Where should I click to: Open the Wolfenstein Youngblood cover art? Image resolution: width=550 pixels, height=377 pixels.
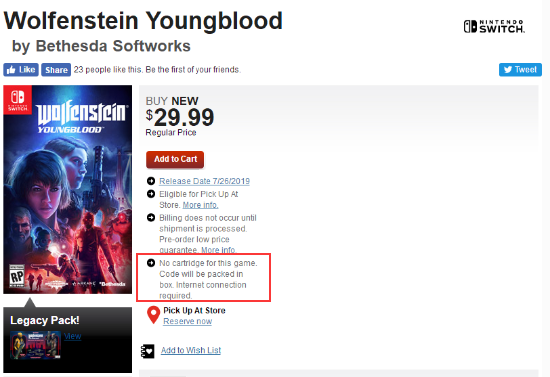(x=68, y=189)
